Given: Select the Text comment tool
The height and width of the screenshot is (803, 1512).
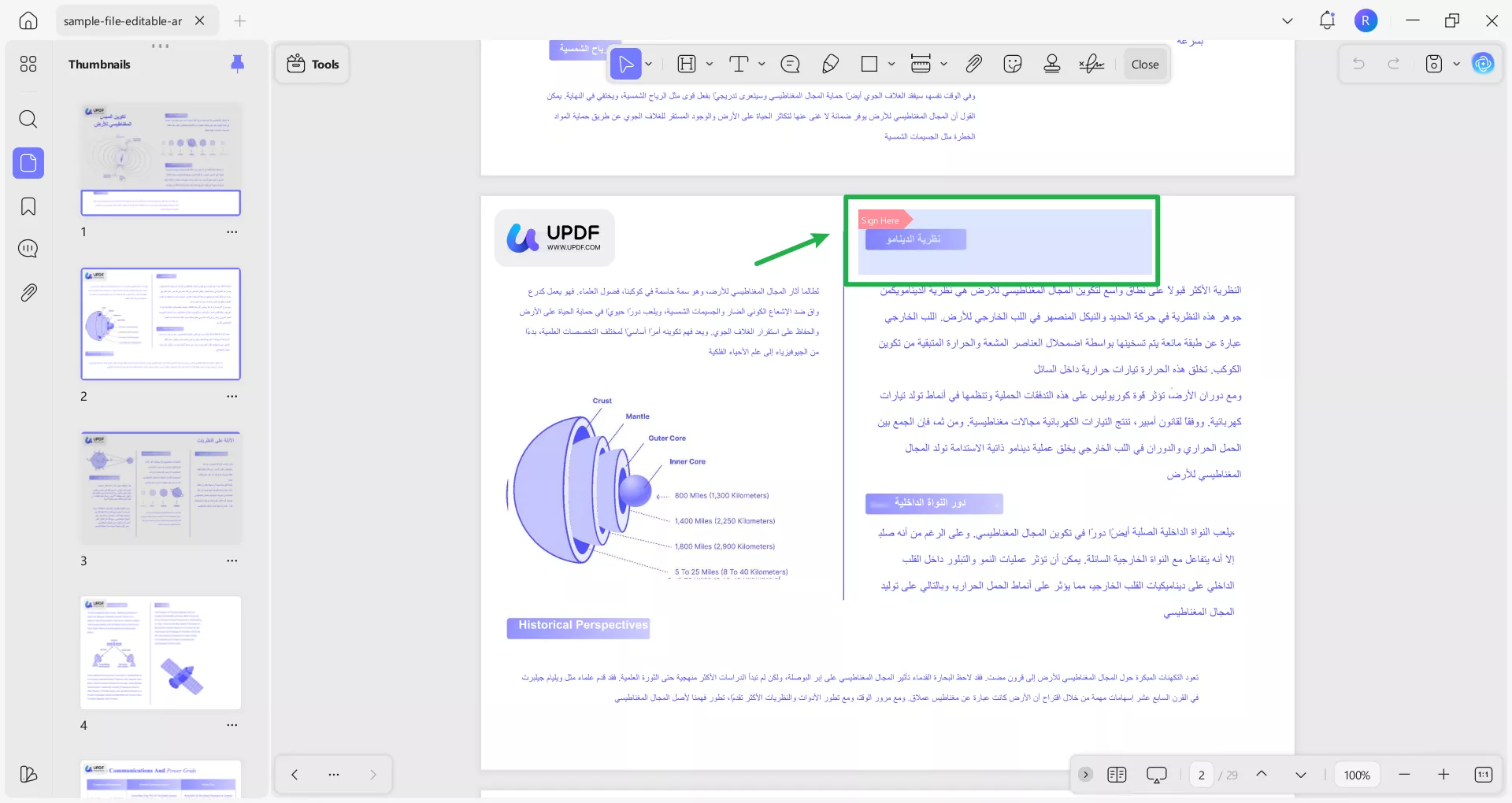Looking at the screenshot, I should coord(739,64).
